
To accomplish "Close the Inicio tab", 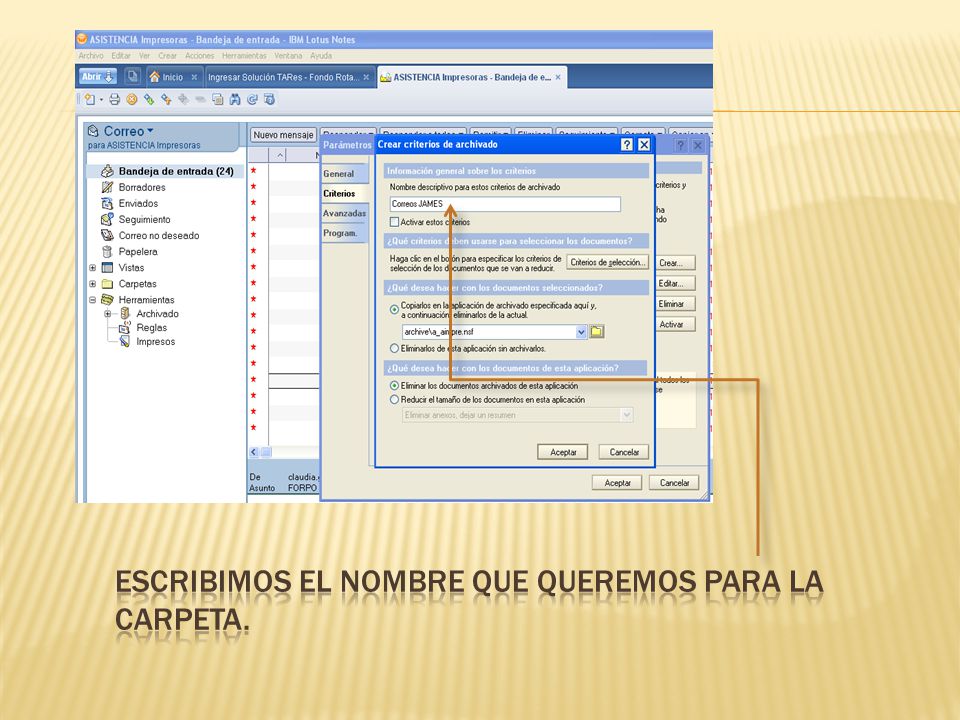I will click(194, 77).
